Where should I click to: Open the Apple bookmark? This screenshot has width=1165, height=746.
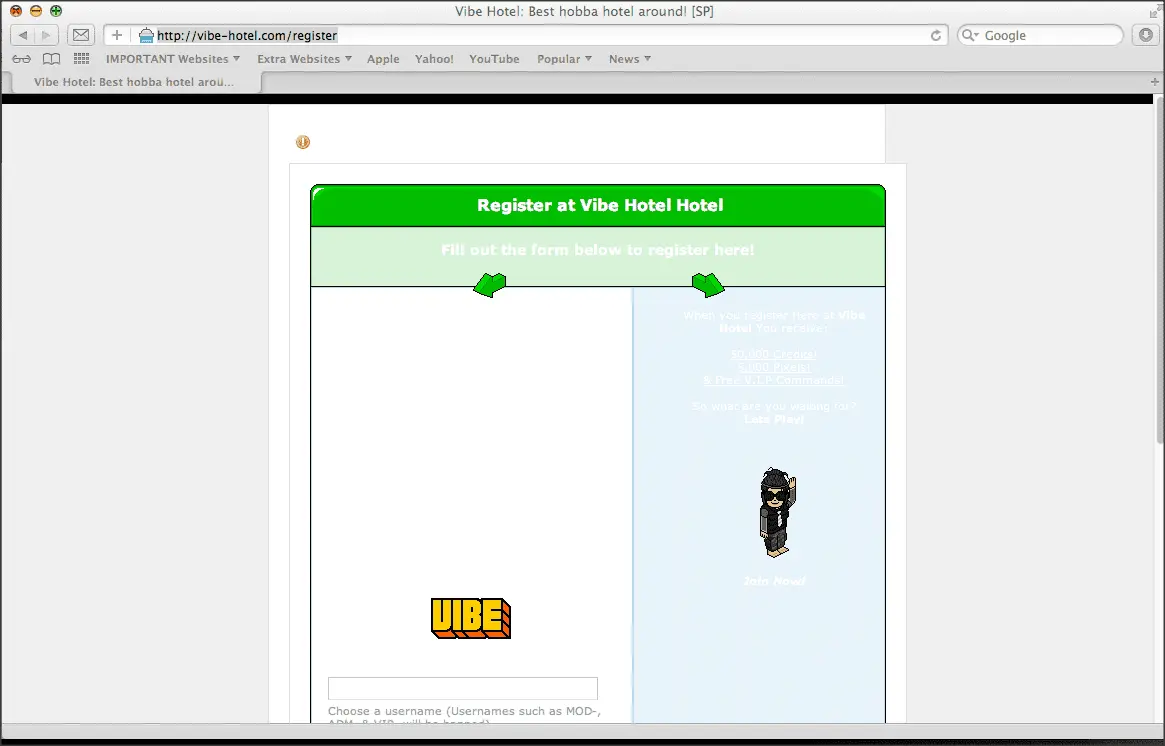pyautogui.click(x=383, y=59)
